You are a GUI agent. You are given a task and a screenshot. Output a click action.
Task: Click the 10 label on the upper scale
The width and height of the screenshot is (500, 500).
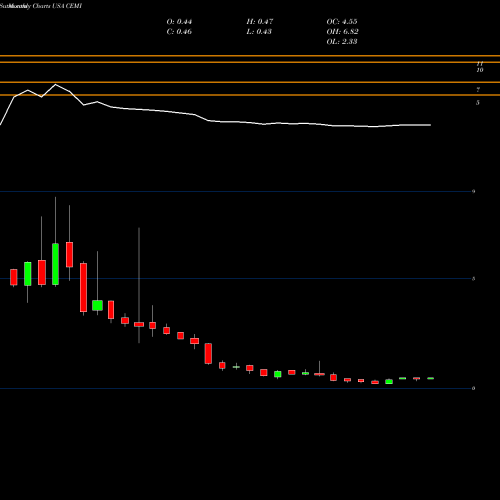(480, 70)
